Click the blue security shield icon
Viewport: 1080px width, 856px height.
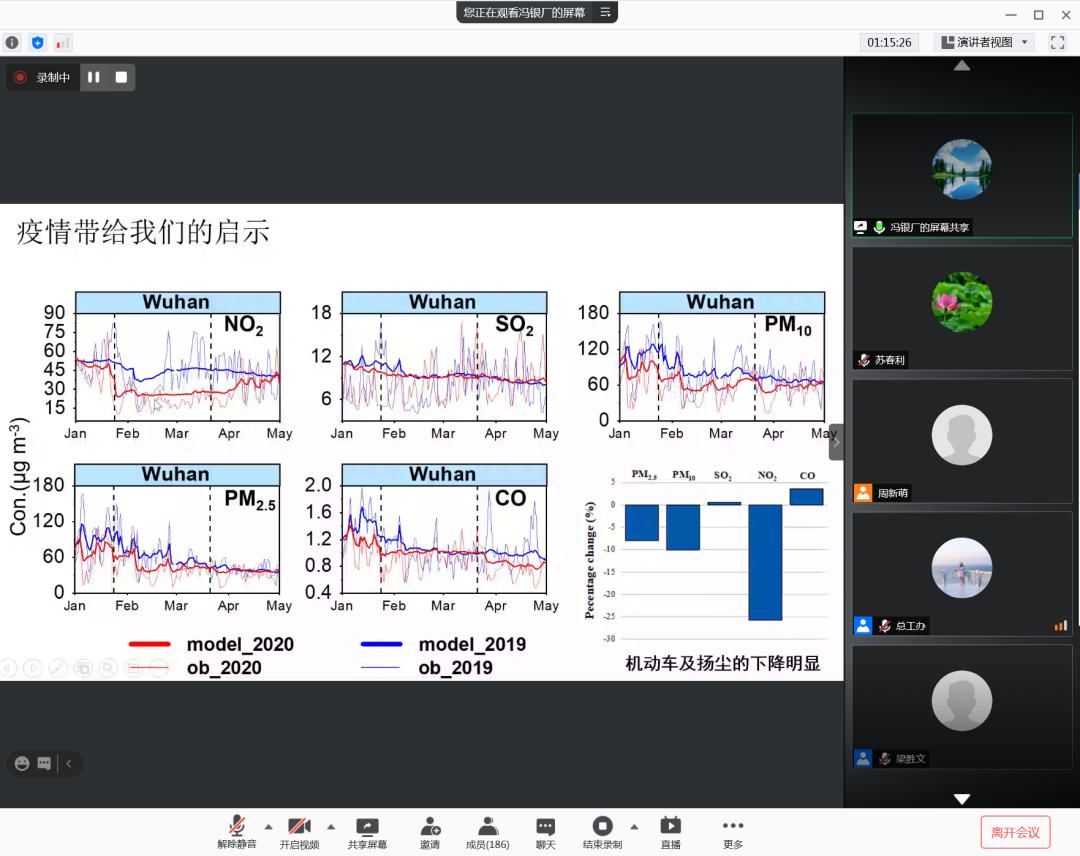pos(38,43)
